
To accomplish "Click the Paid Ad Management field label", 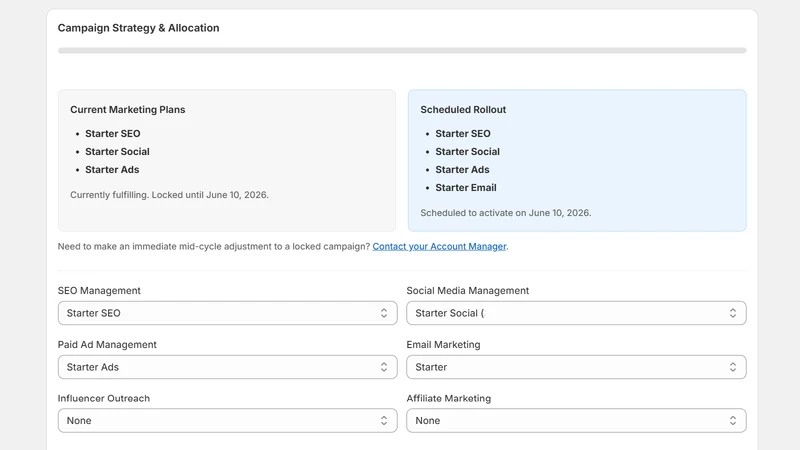I will point(107,344).
